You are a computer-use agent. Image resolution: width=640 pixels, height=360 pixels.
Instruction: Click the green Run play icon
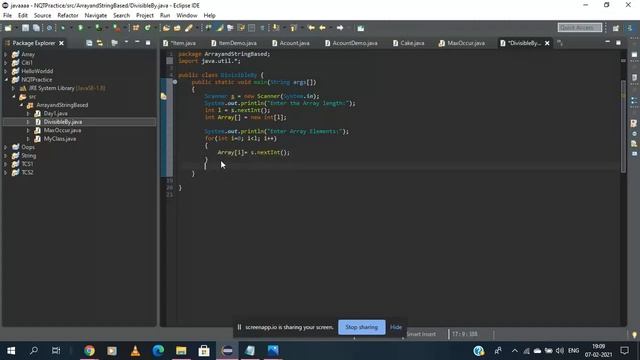coord(80,28)
